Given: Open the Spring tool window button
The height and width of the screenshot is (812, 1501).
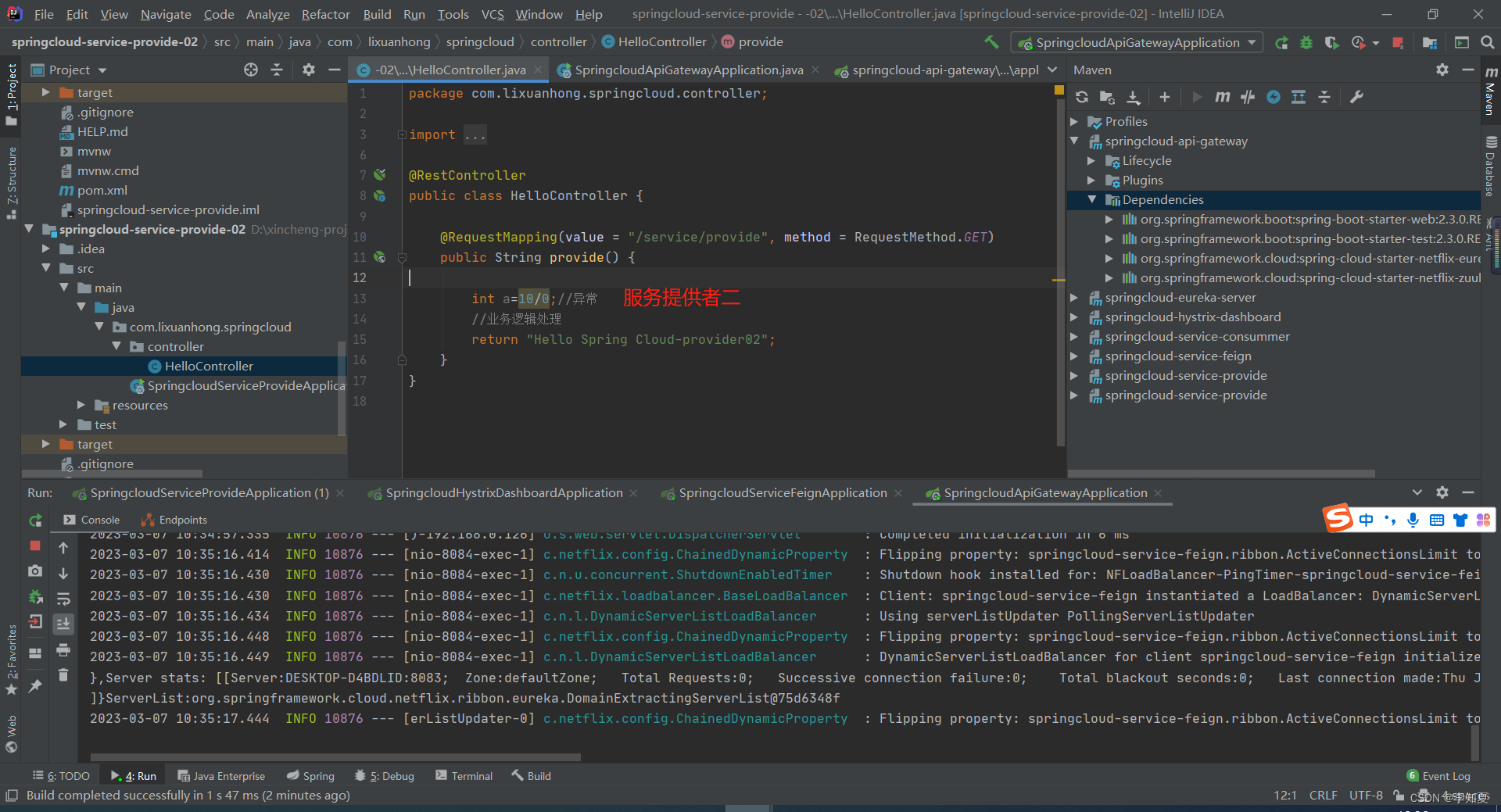Looking at the screenshot, I should tap(310, 776).
